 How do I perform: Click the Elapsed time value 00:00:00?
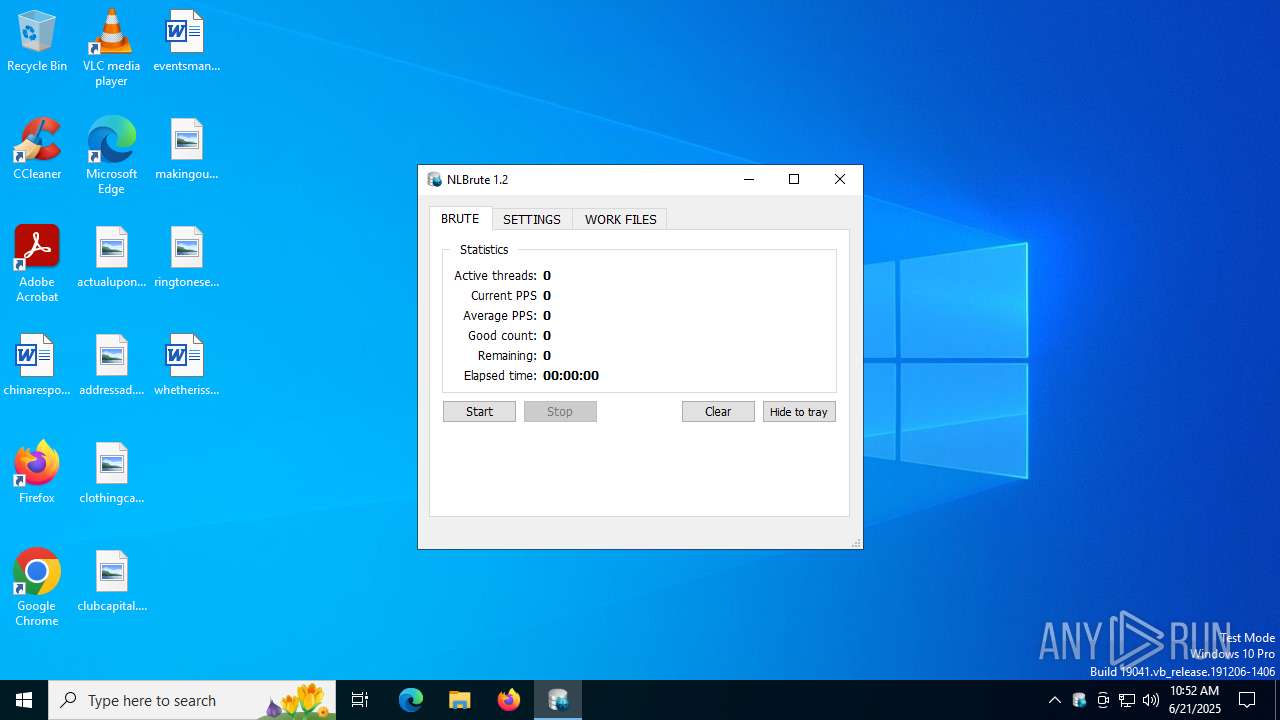(571, 376)
